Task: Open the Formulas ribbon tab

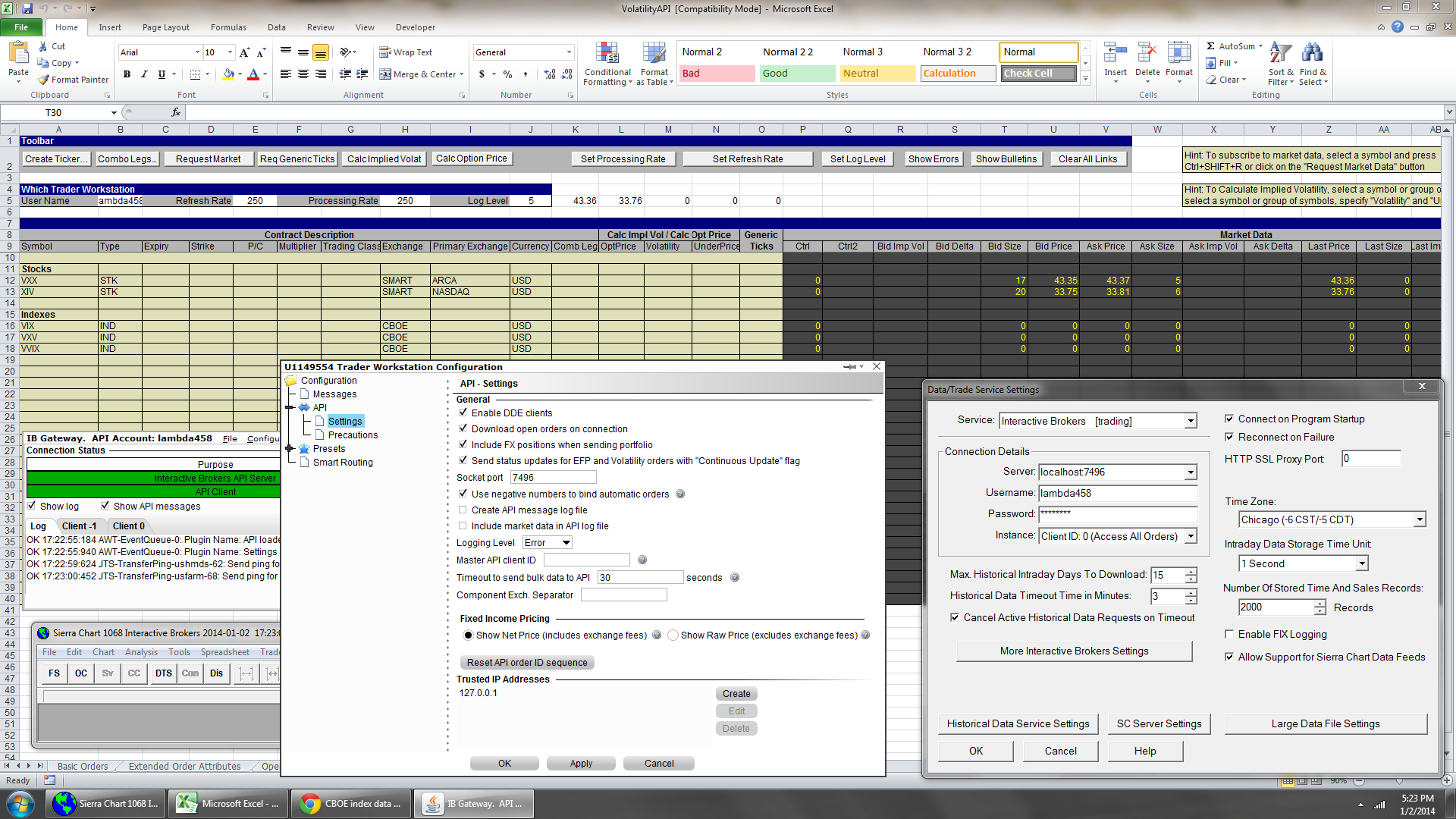Action: [x=228, y=27]
